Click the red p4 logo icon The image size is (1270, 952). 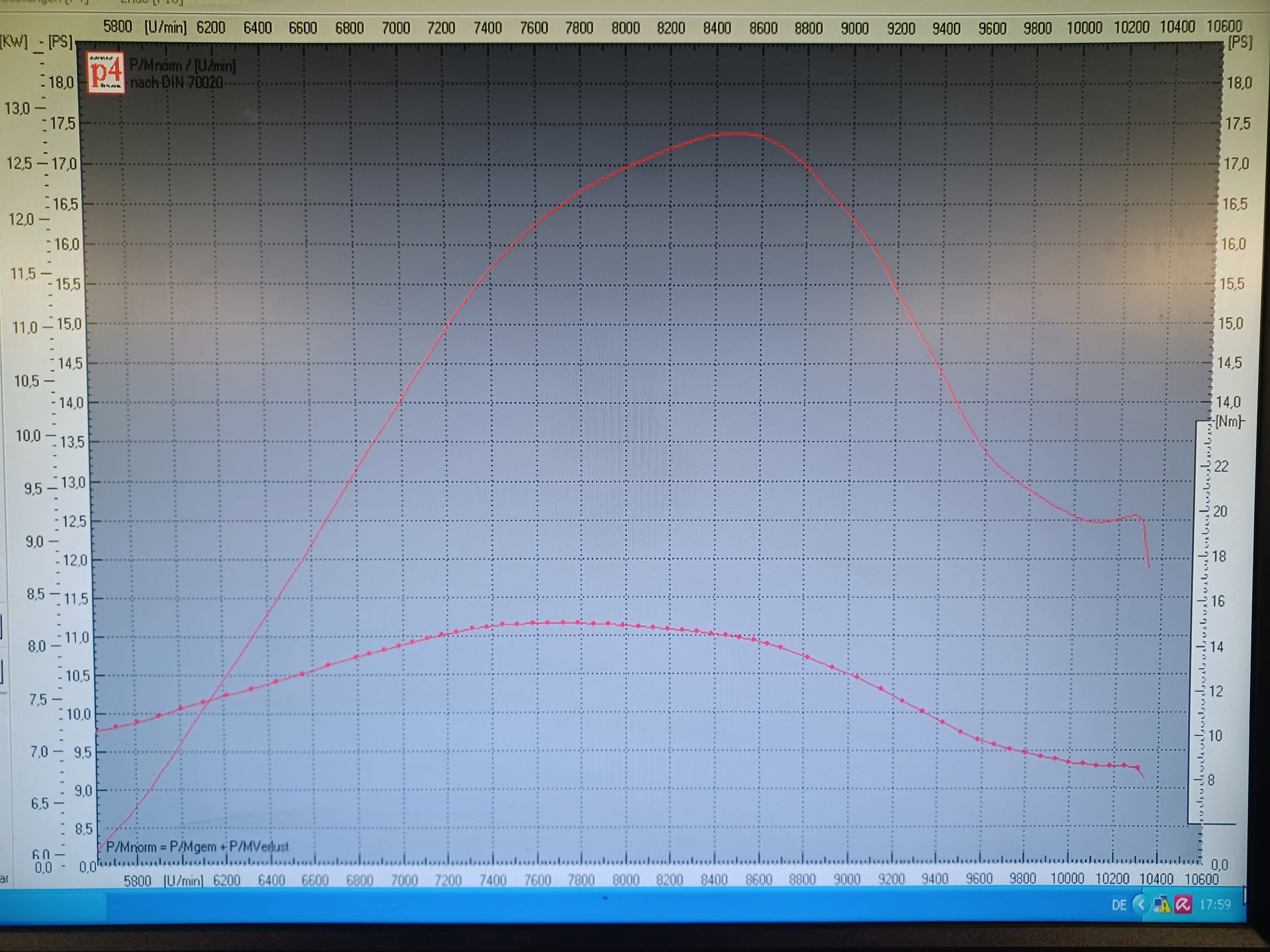coord(106,72)
